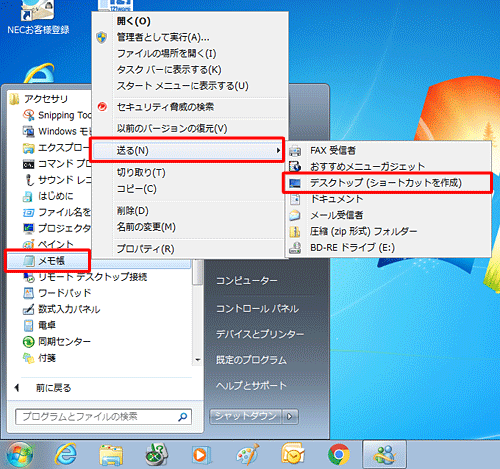
Task: Choose 管理者として実行(A)...
Action: (x=163, y=37)
